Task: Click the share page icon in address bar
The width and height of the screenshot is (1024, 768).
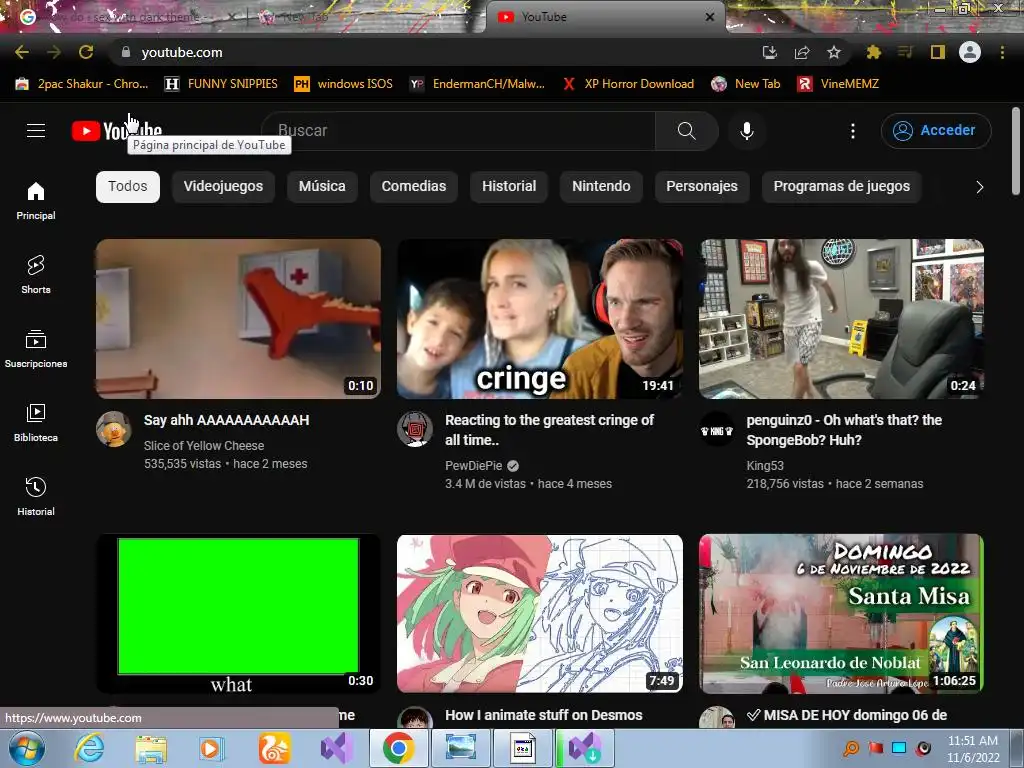Action: pos(802,52)
